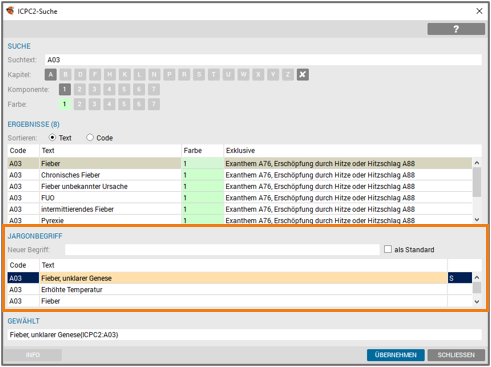Select chapter K in Kapitel row

(125, 74)
